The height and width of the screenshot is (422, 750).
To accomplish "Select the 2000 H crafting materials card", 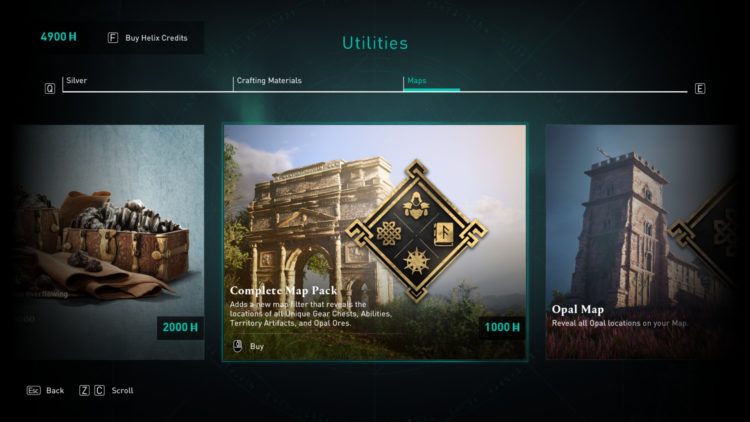I will [x=109, y=242].
